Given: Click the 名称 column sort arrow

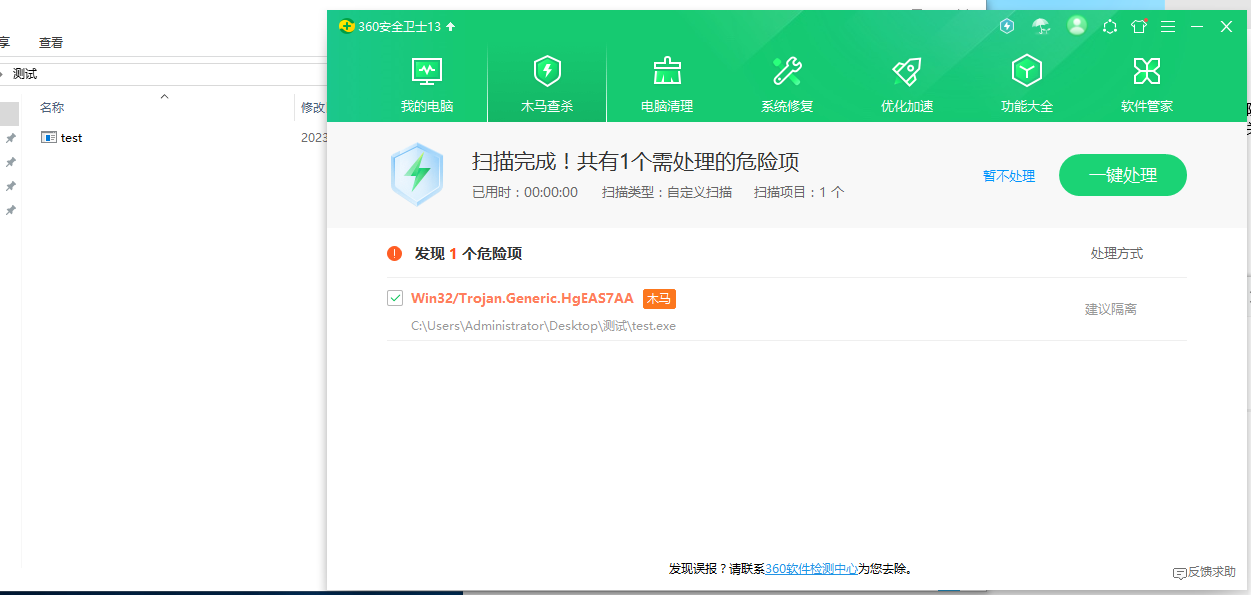Looking at the screenshot, I should (164, 98).
